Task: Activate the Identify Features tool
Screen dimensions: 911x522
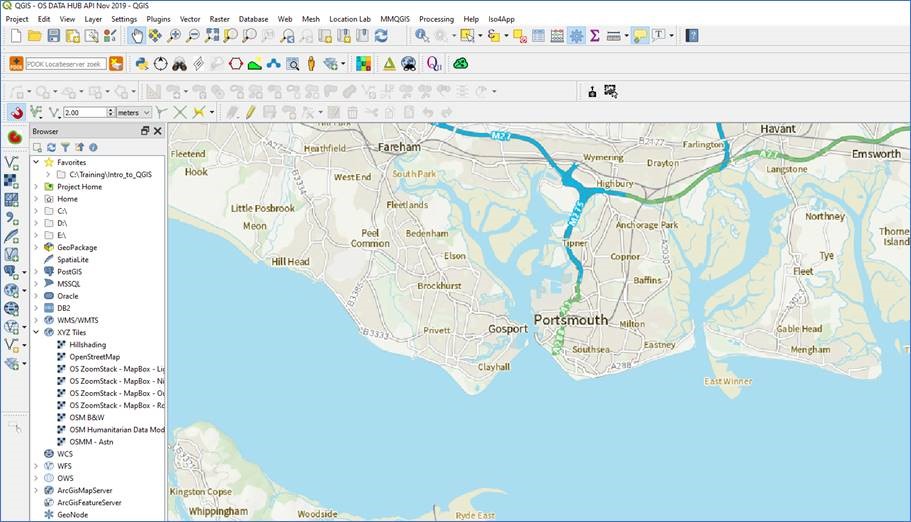Action: pos(422,36)
